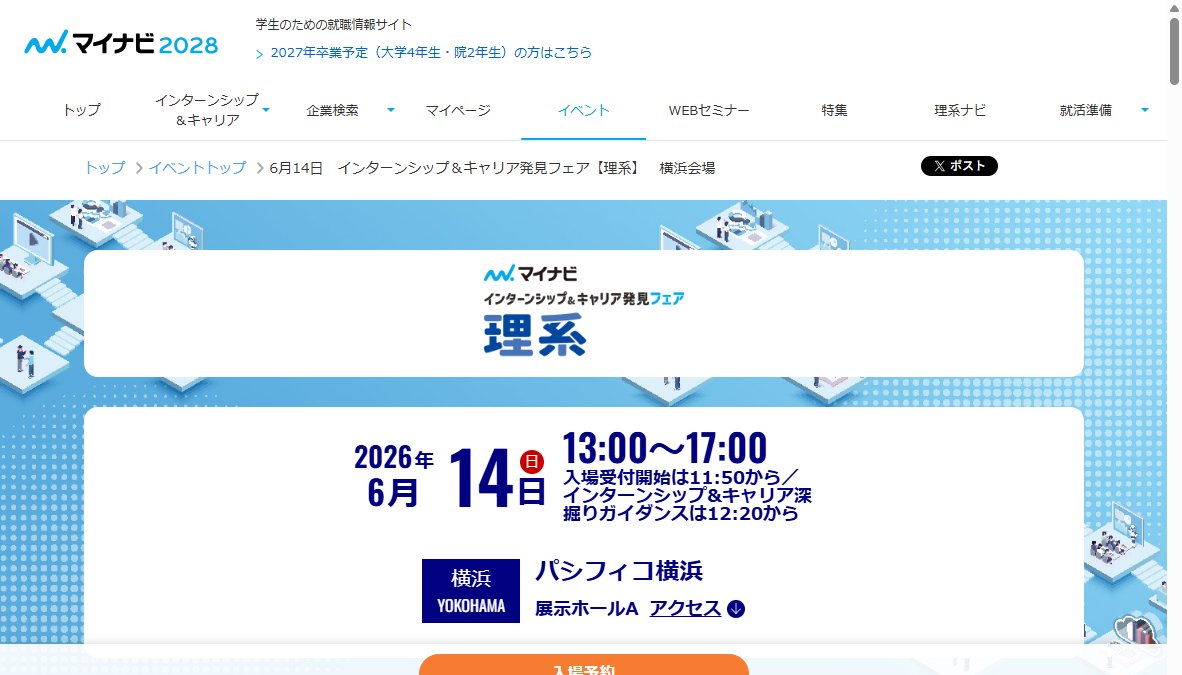Open インターンシップ＆キャリア menu item
The width and height of the screenshot is (1182, 675).
[x=207, y=110]
